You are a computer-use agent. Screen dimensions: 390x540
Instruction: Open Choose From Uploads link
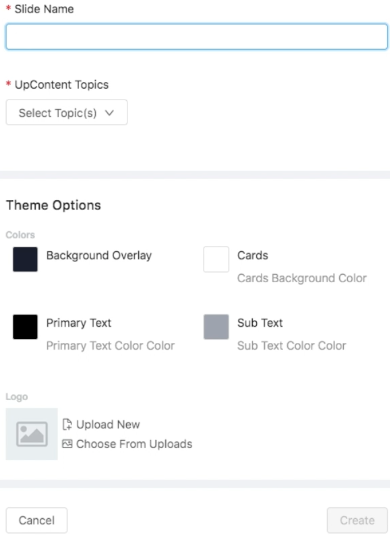point(134,444)
